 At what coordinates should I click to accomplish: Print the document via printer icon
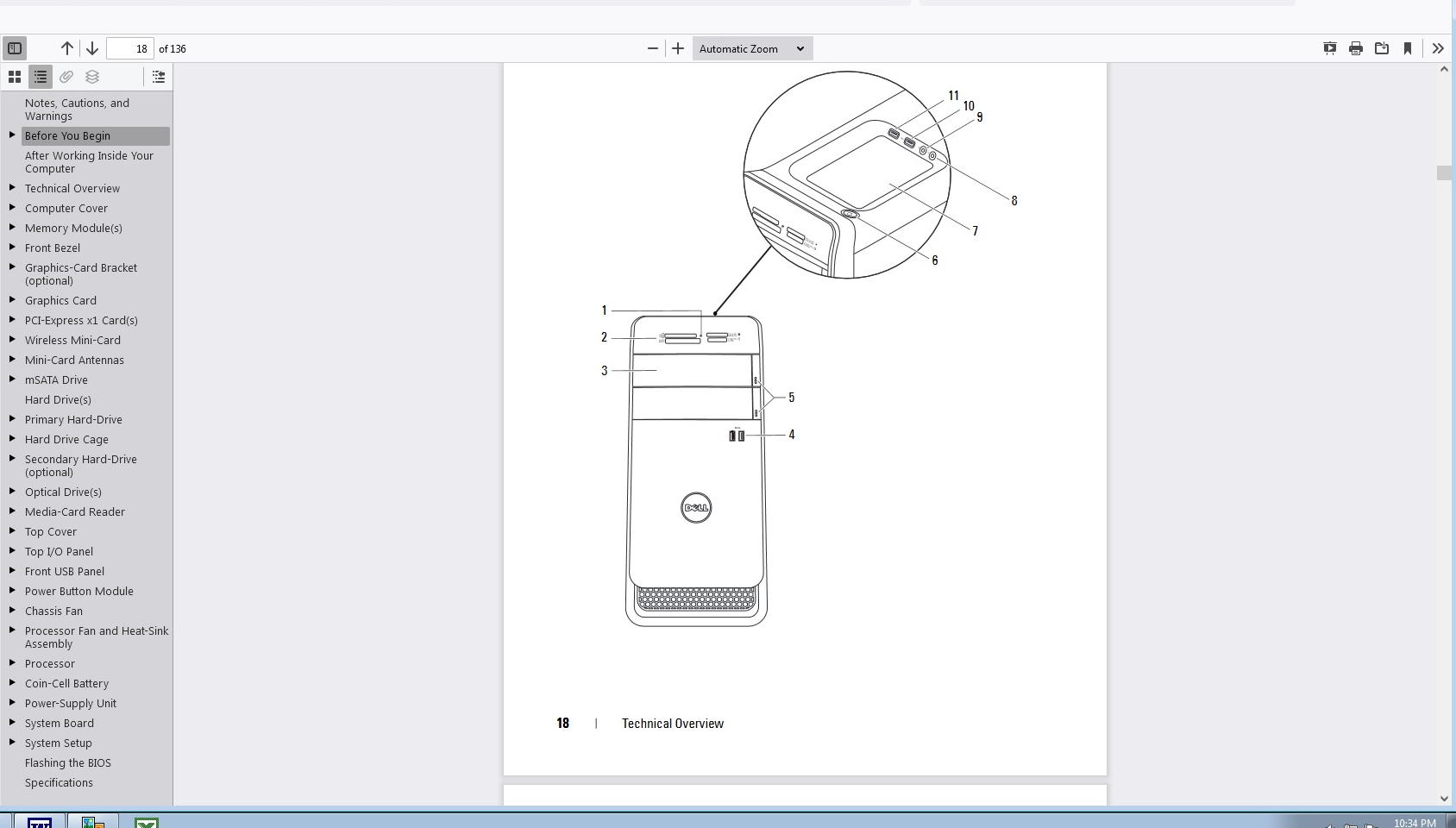click(x=1356, y=48)
